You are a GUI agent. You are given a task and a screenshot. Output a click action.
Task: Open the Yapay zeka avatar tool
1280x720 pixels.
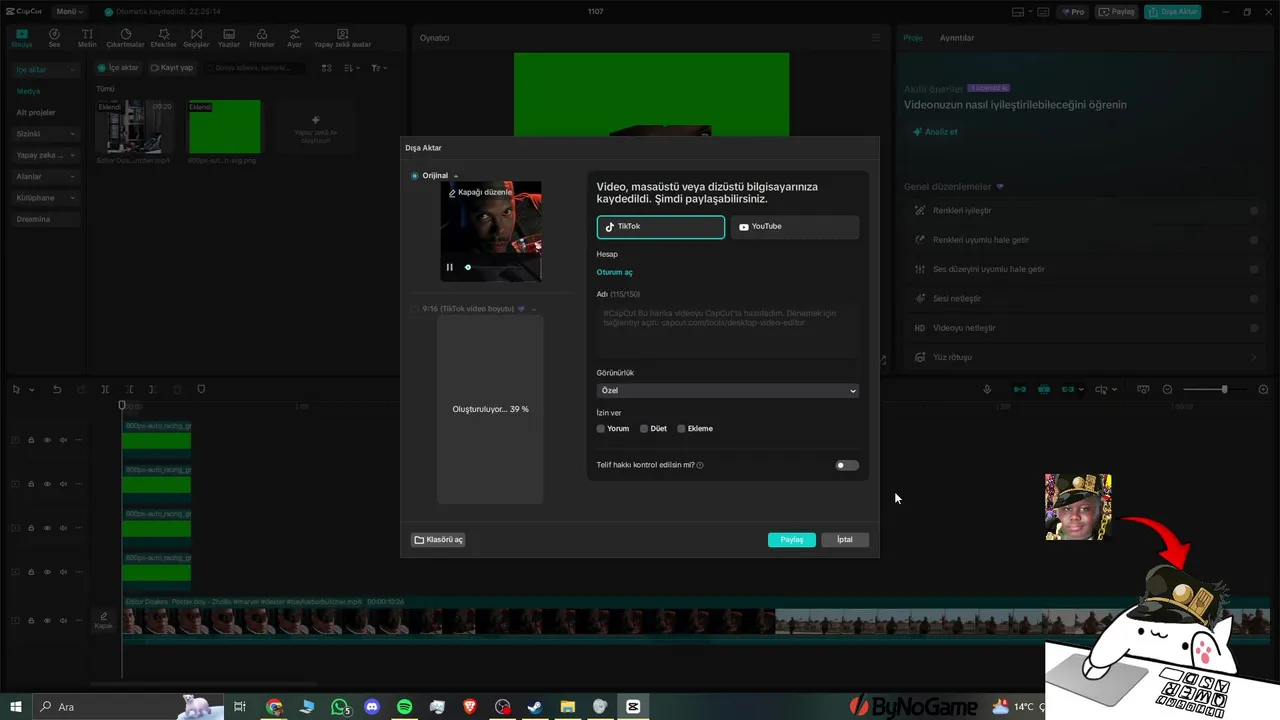point(342,38)
